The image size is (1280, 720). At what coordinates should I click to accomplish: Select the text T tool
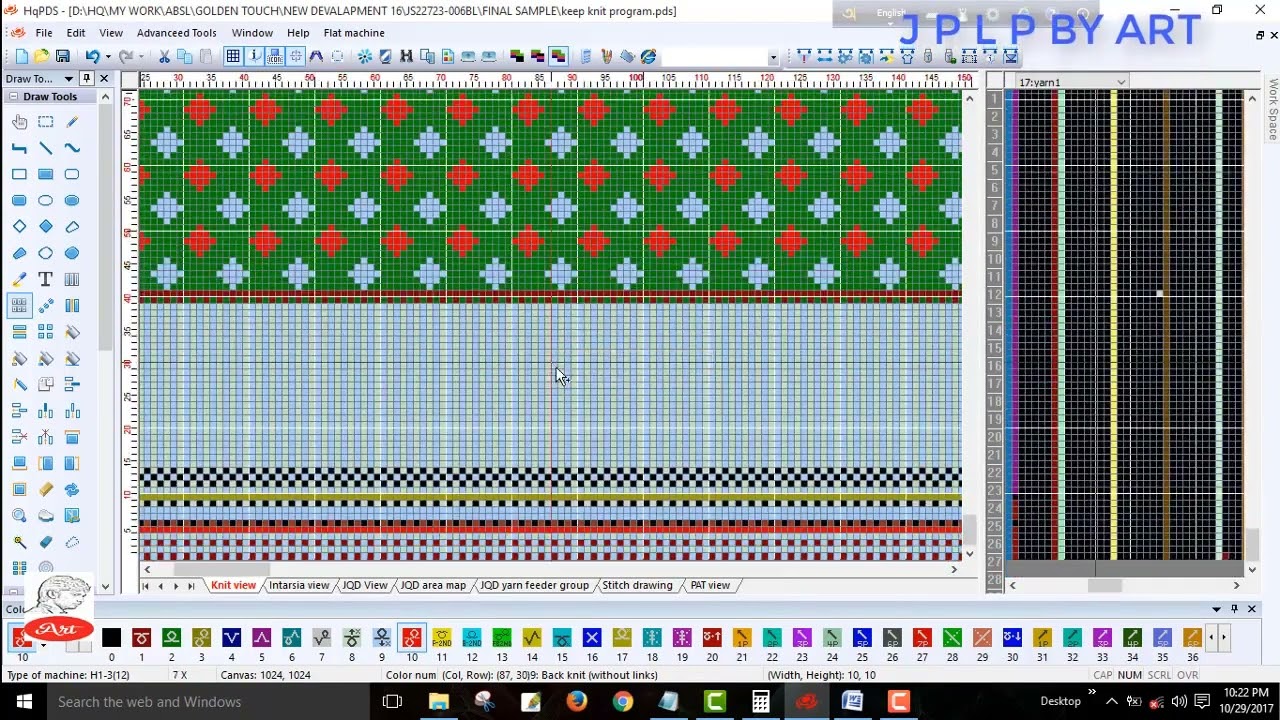[46, 279]
